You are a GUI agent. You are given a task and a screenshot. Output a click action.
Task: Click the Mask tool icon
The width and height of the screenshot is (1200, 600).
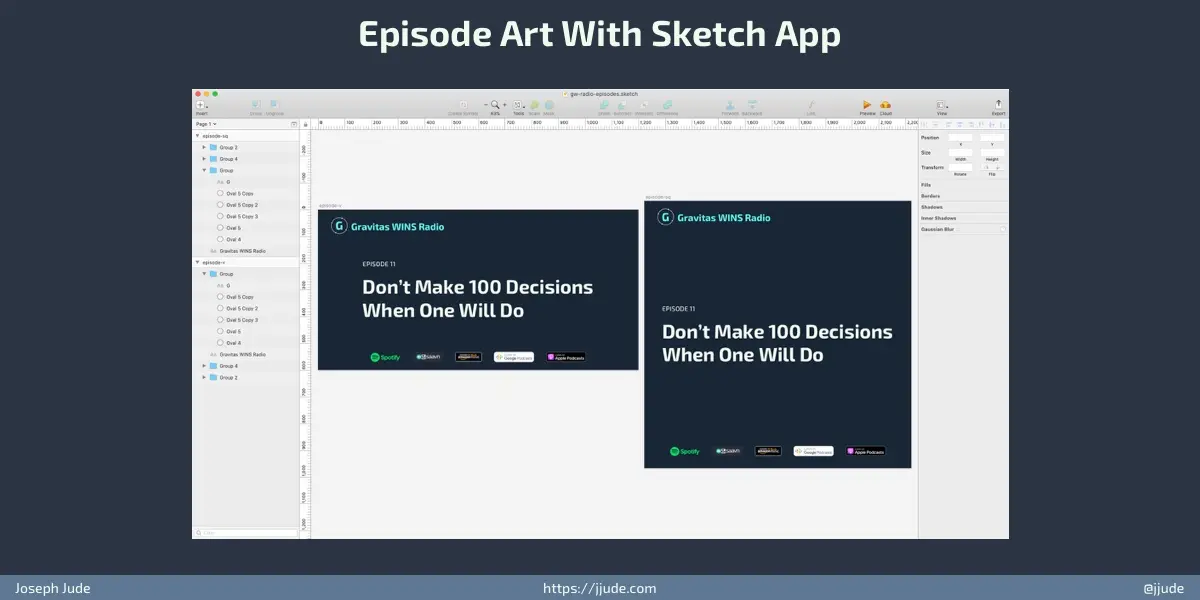tap(549, 105)
